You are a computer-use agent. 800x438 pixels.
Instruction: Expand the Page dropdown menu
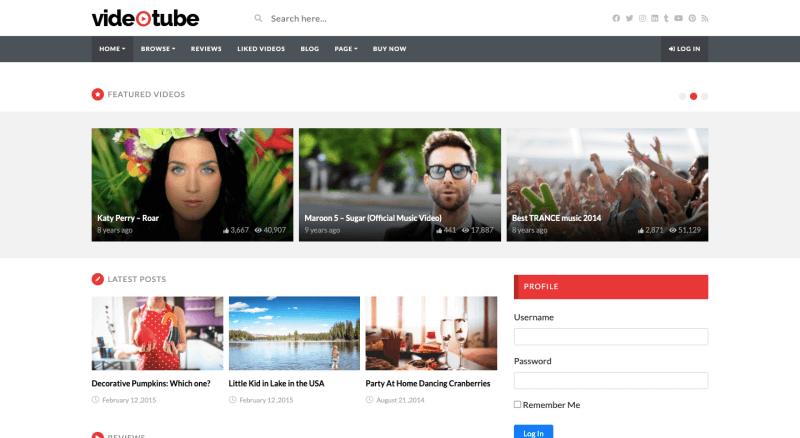[x=346, y=49]
